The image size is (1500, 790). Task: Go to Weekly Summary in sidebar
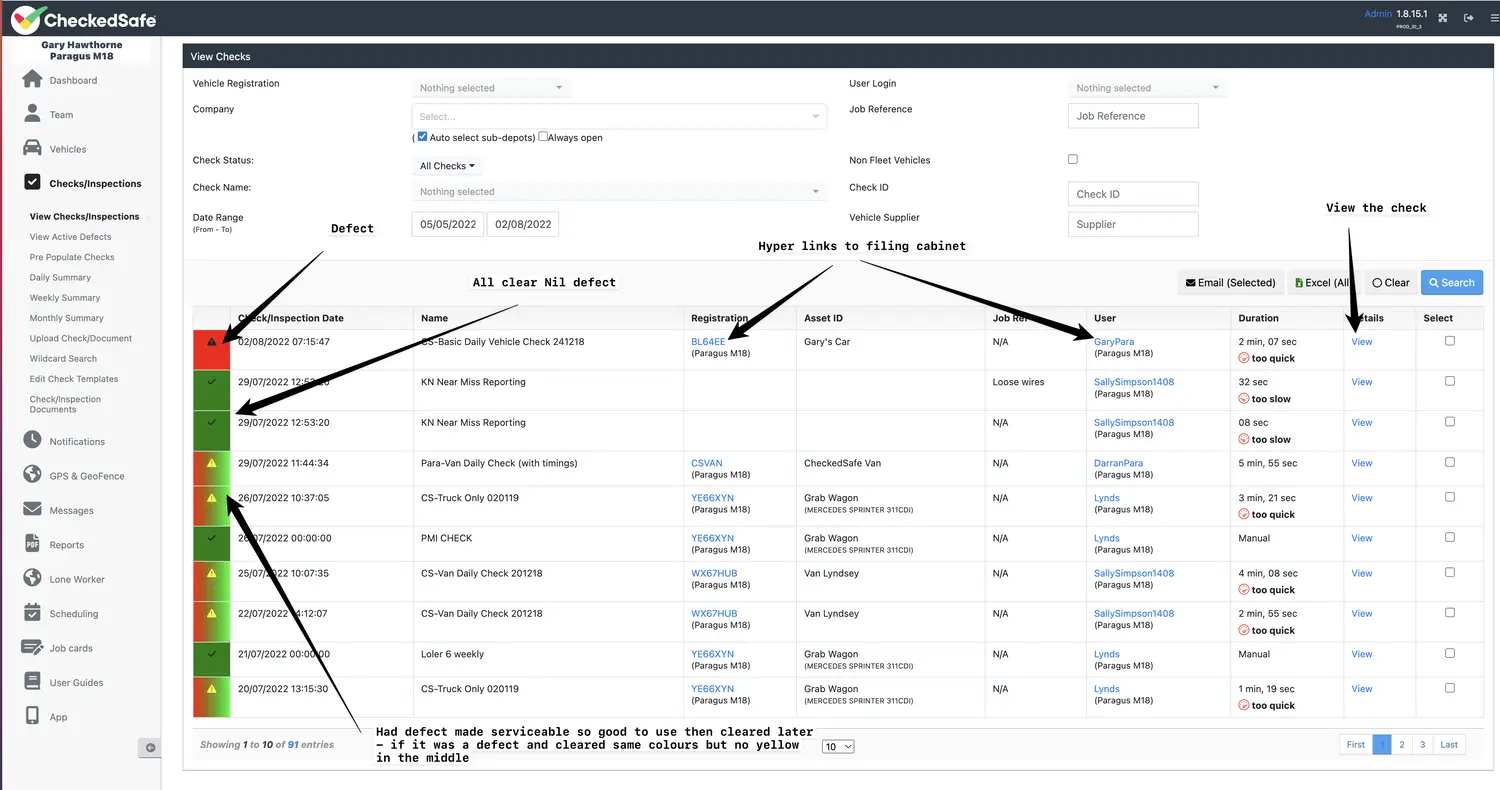(65, 298)
